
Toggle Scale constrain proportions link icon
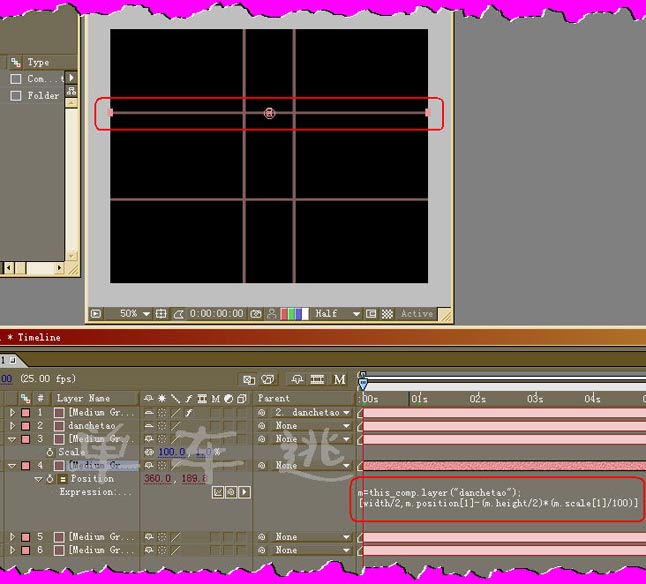pyautogui.click(x=149, y=452)
